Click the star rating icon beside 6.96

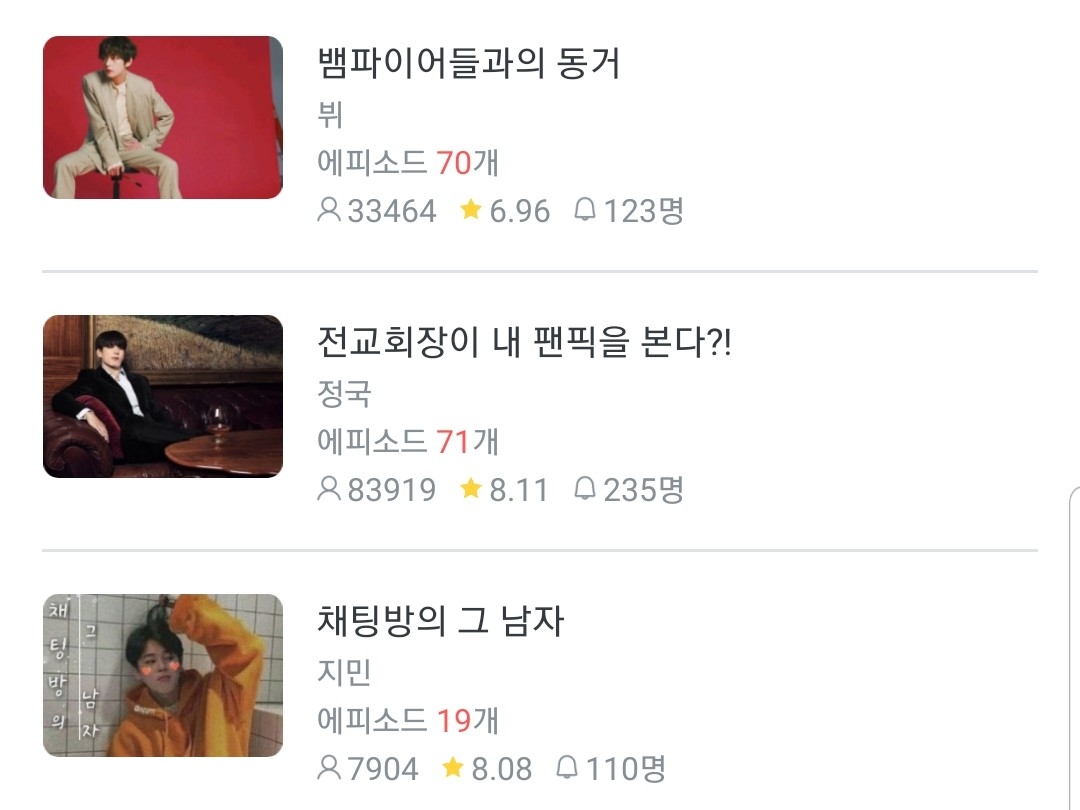pos(470,209)
